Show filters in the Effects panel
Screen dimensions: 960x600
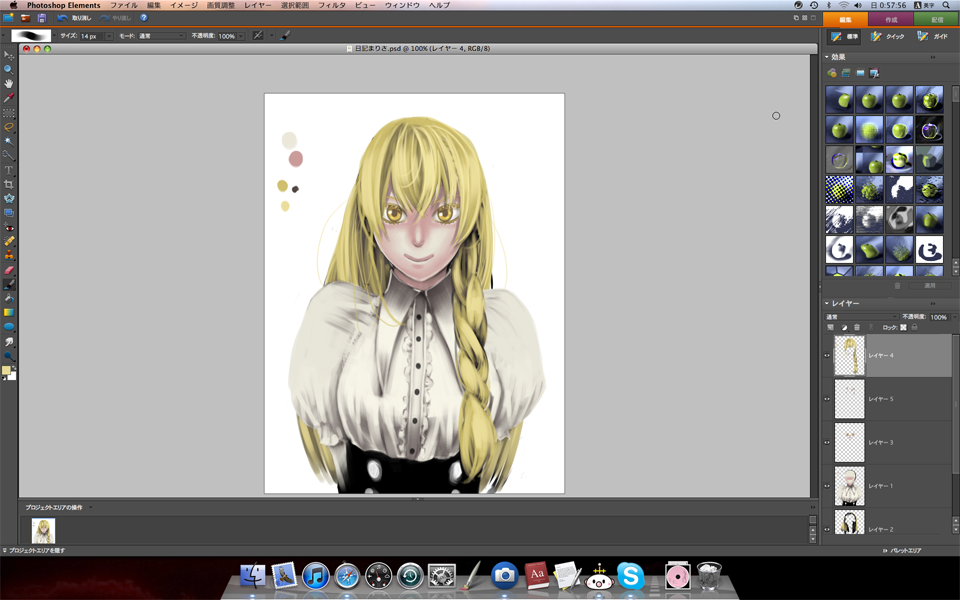coord(831,73)
